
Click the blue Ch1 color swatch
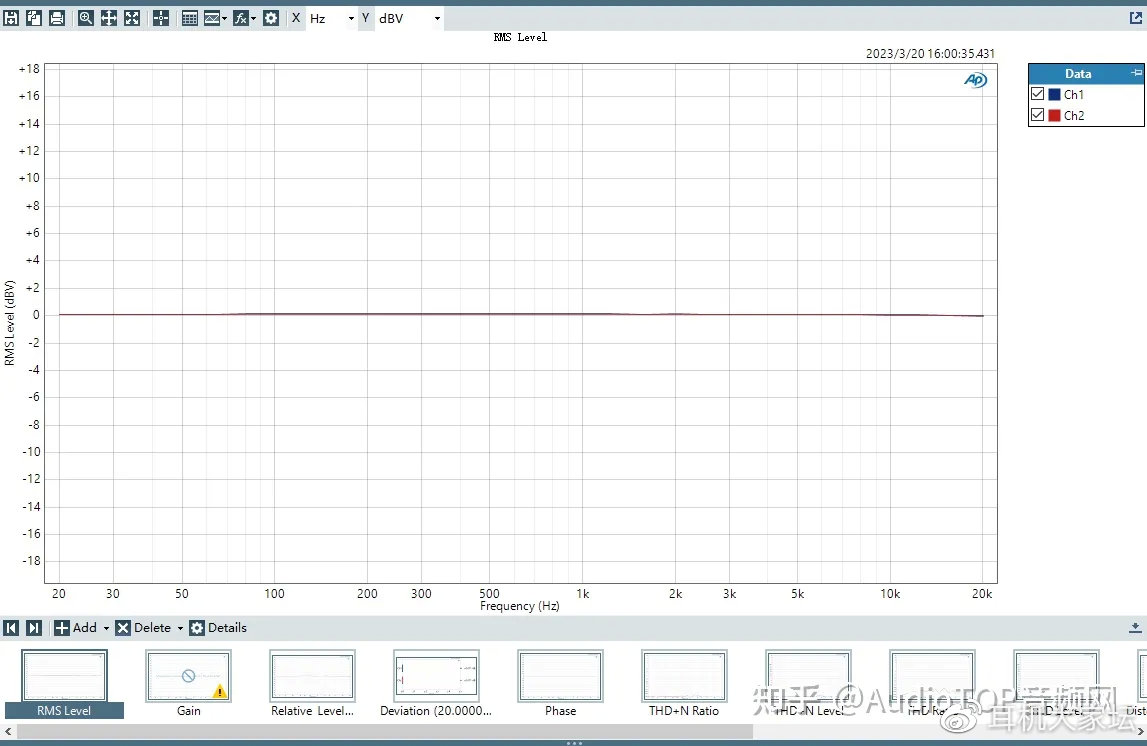click(1054, 94)
